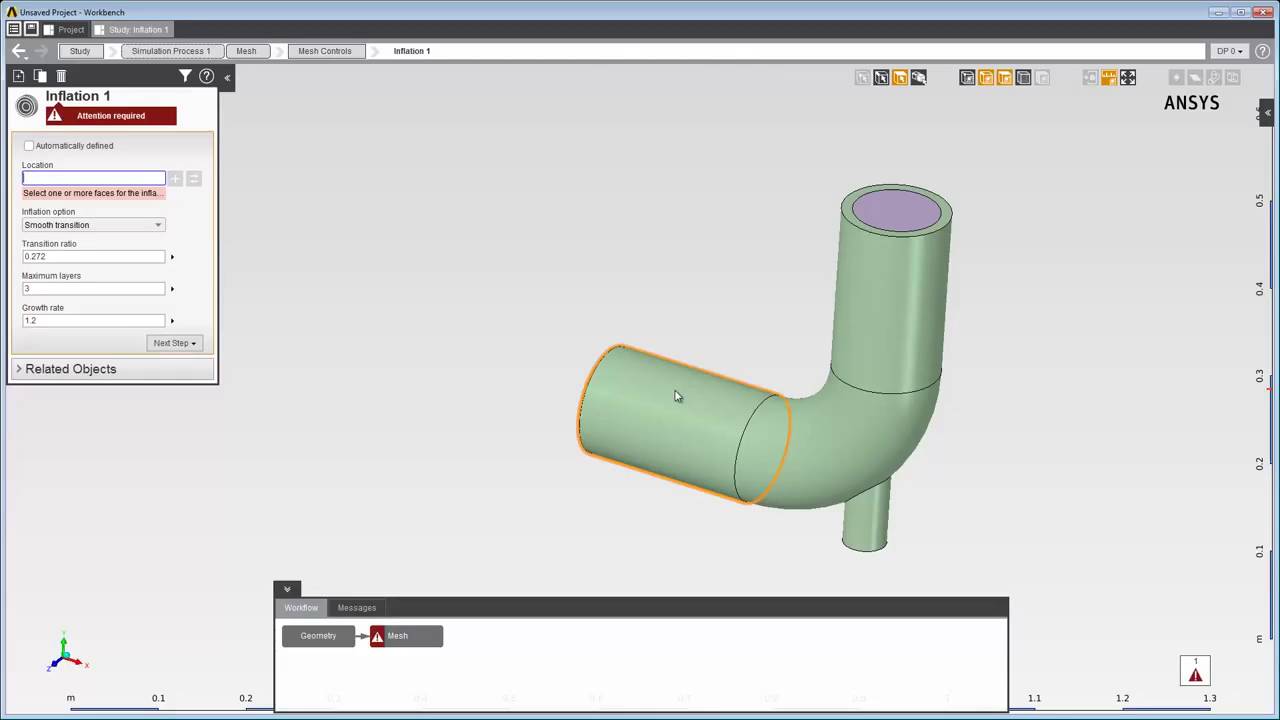Select the purple top face of the pipe
1280x720 pixels.
[x=896, y=211]
